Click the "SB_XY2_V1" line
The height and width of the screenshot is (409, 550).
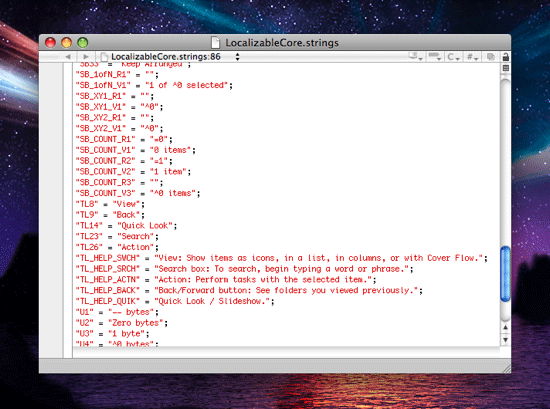[x=119, y=128]
